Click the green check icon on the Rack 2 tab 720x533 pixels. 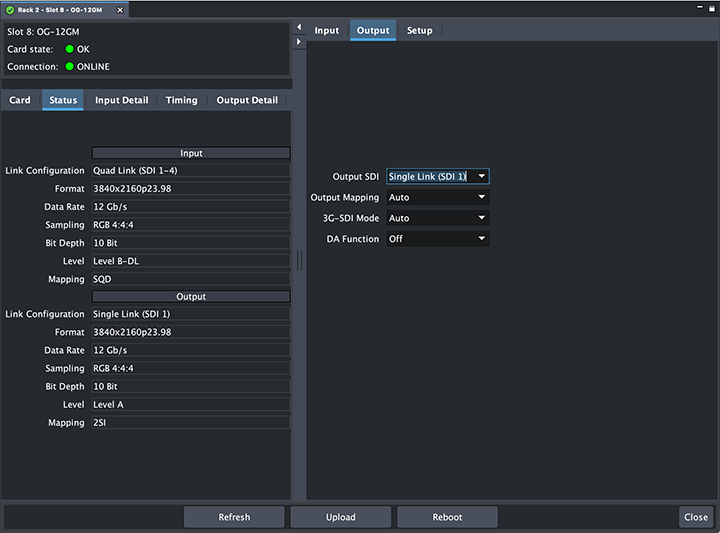pyautogui.click(x=9, y=9)
